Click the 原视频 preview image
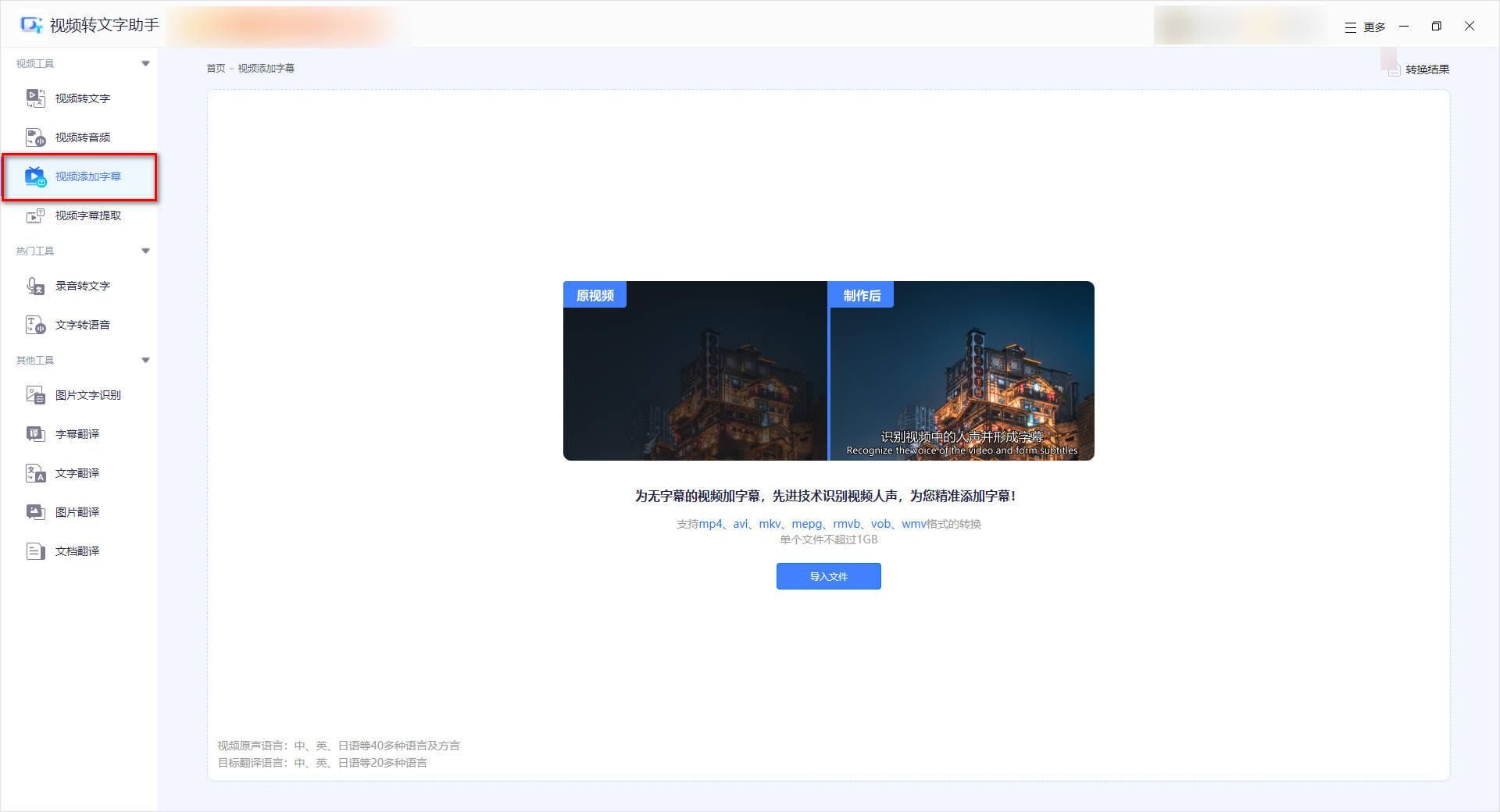 695,371
